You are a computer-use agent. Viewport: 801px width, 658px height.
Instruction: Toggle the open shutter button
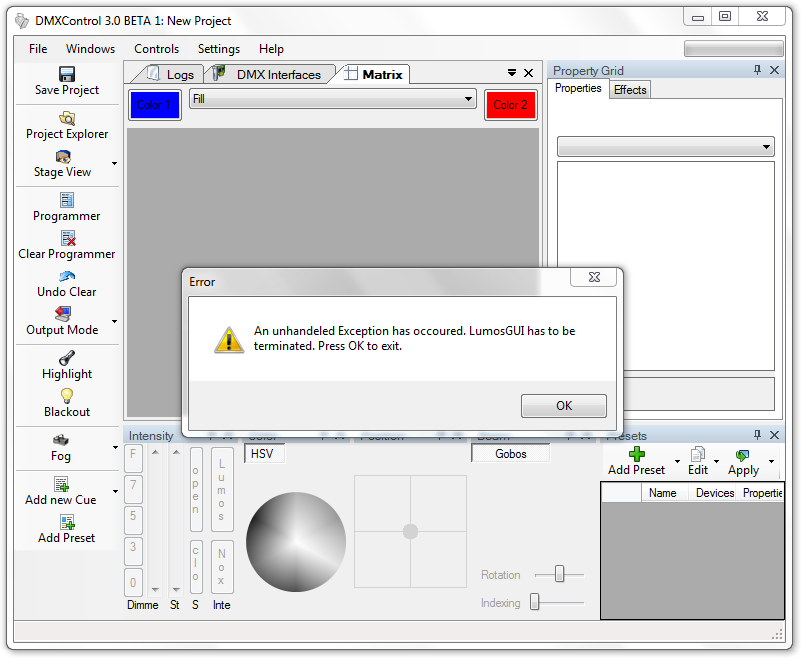pos(196,489)
